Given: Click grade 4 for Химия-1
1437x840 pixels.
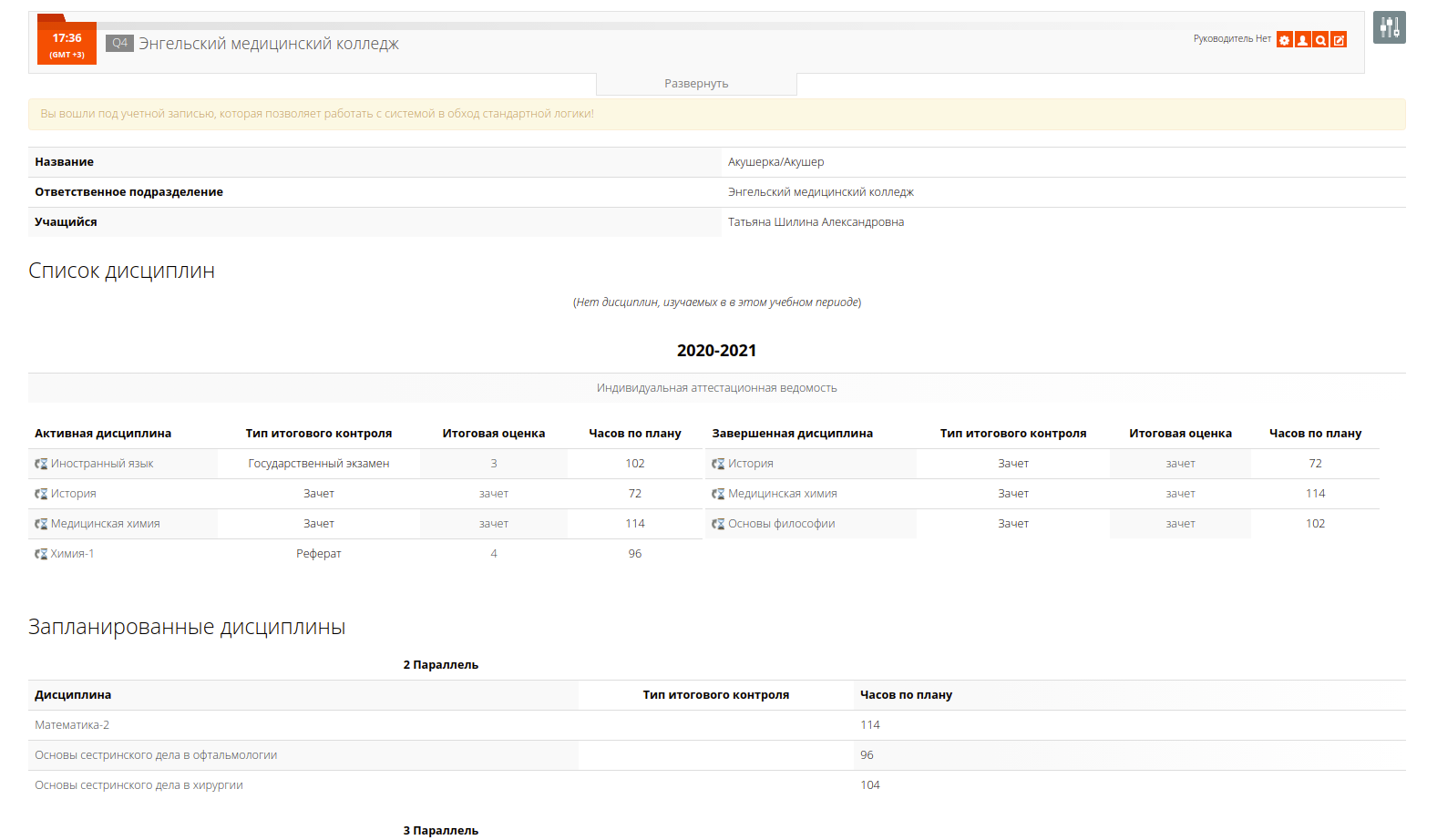Looking at the screenshot, I should click(x=494, y=554).
